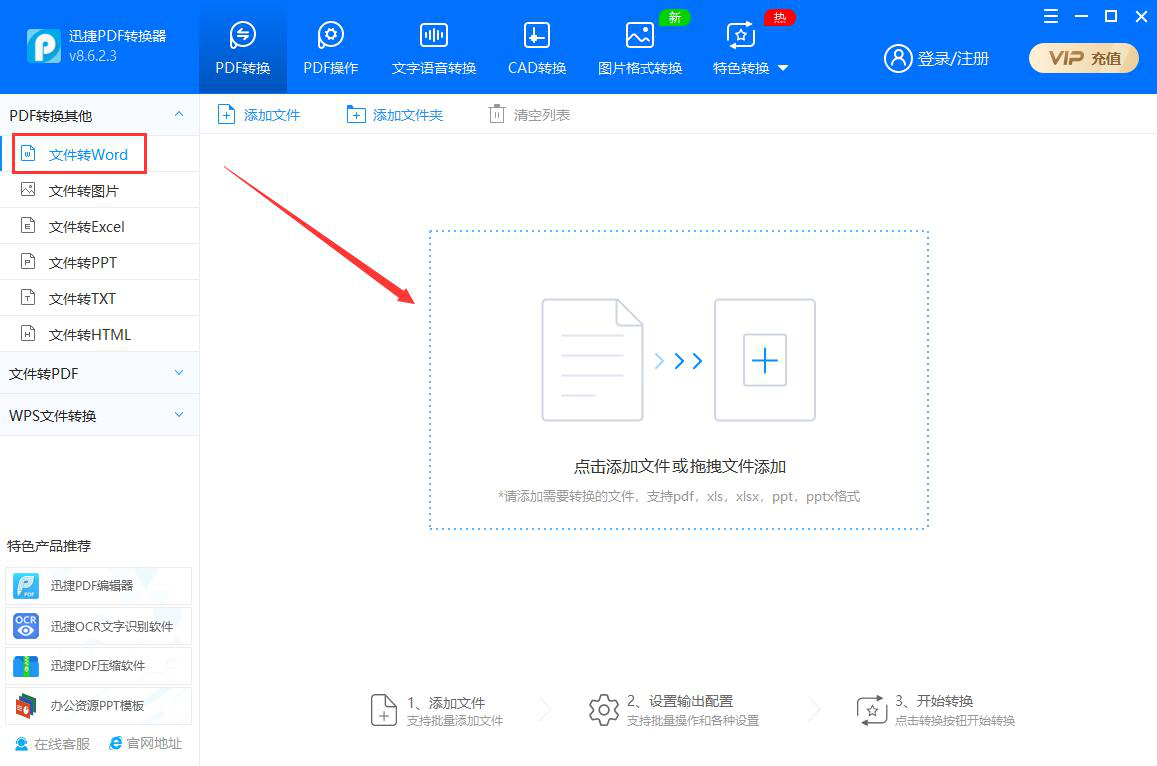Open the 迅捷PDF压缩软件 product label

pyautogui.click(x=97, y=666)
